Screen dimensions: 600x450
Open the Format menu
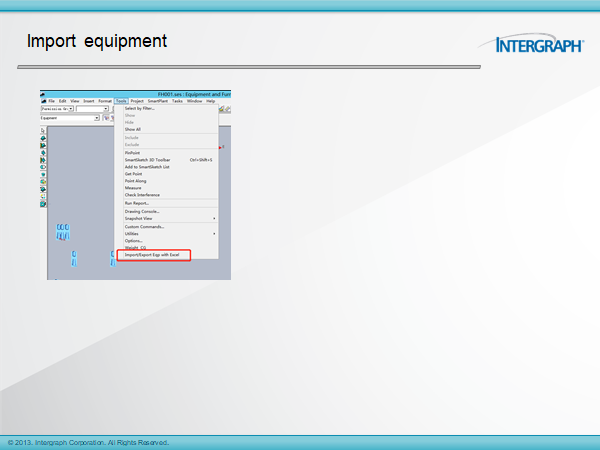pyautogui.click(x=105, y=101)
